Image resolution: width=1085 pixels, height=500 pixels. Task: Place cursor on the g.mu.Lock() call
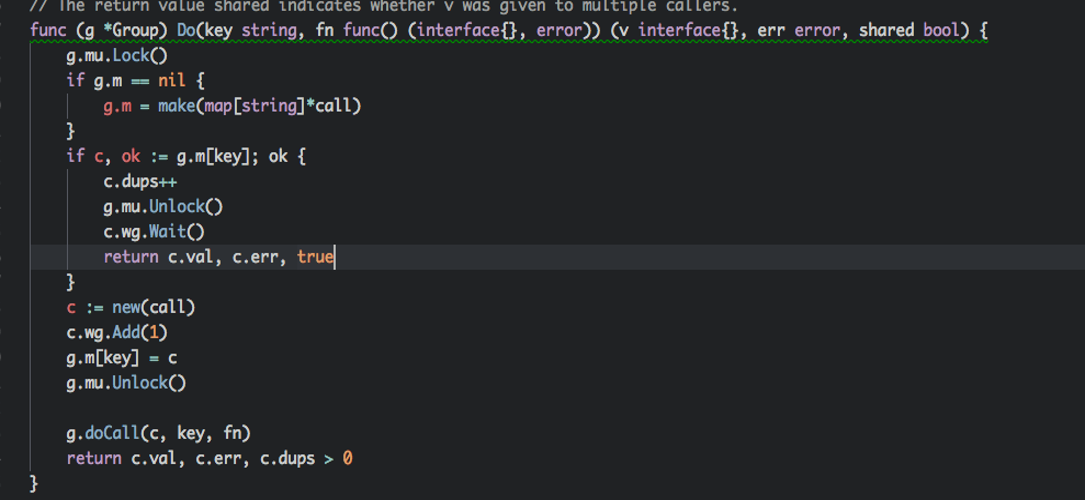pos(117,56)
